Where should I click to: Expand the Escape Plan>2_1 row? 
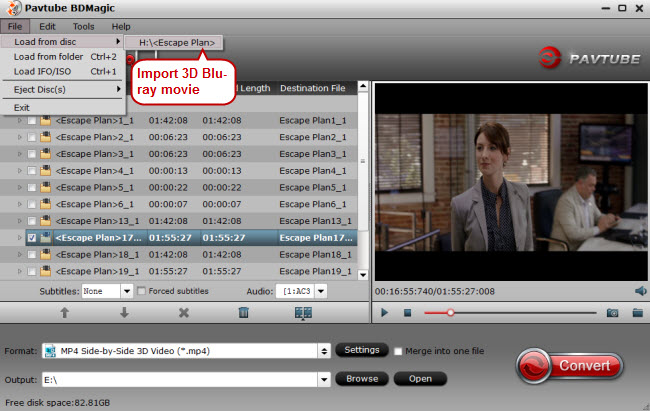coord(19,137)
